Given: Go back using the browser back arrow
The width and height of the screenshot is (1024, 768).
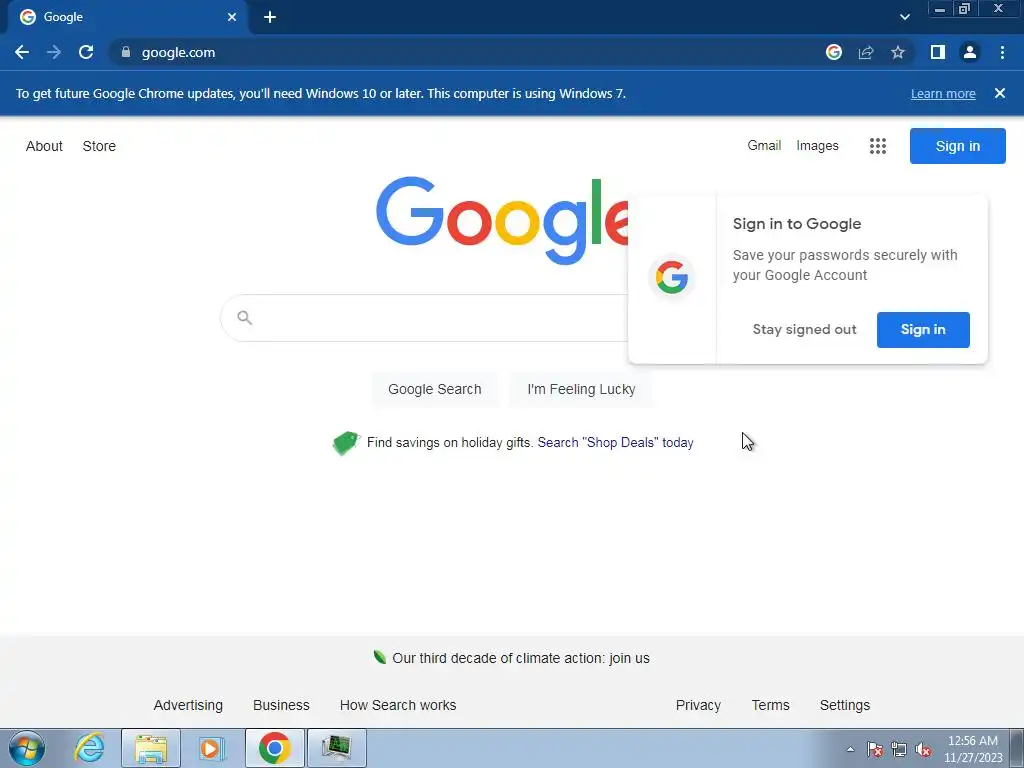Looking at the screenshot, I should (x=22, y=52).
